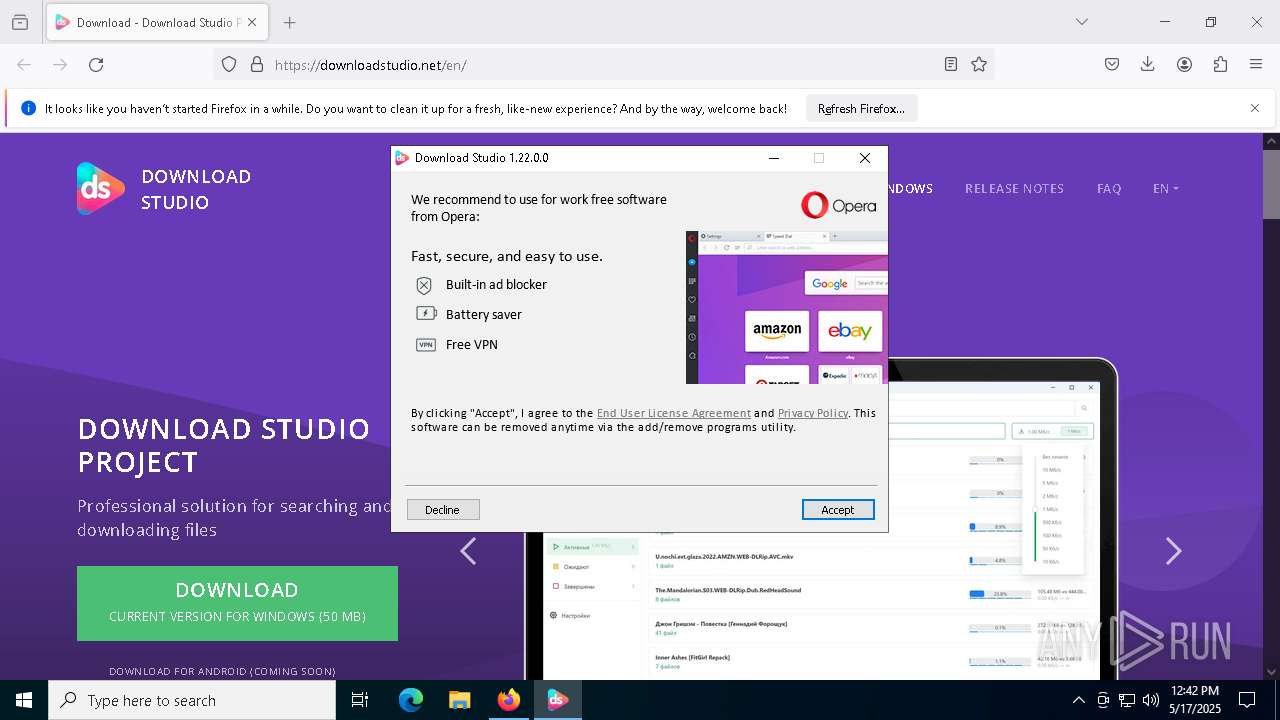Image resolution: width=1280 pixels, height=720 pixels.
Task: Open Task View on the taskbar
Action: point(360,700)
